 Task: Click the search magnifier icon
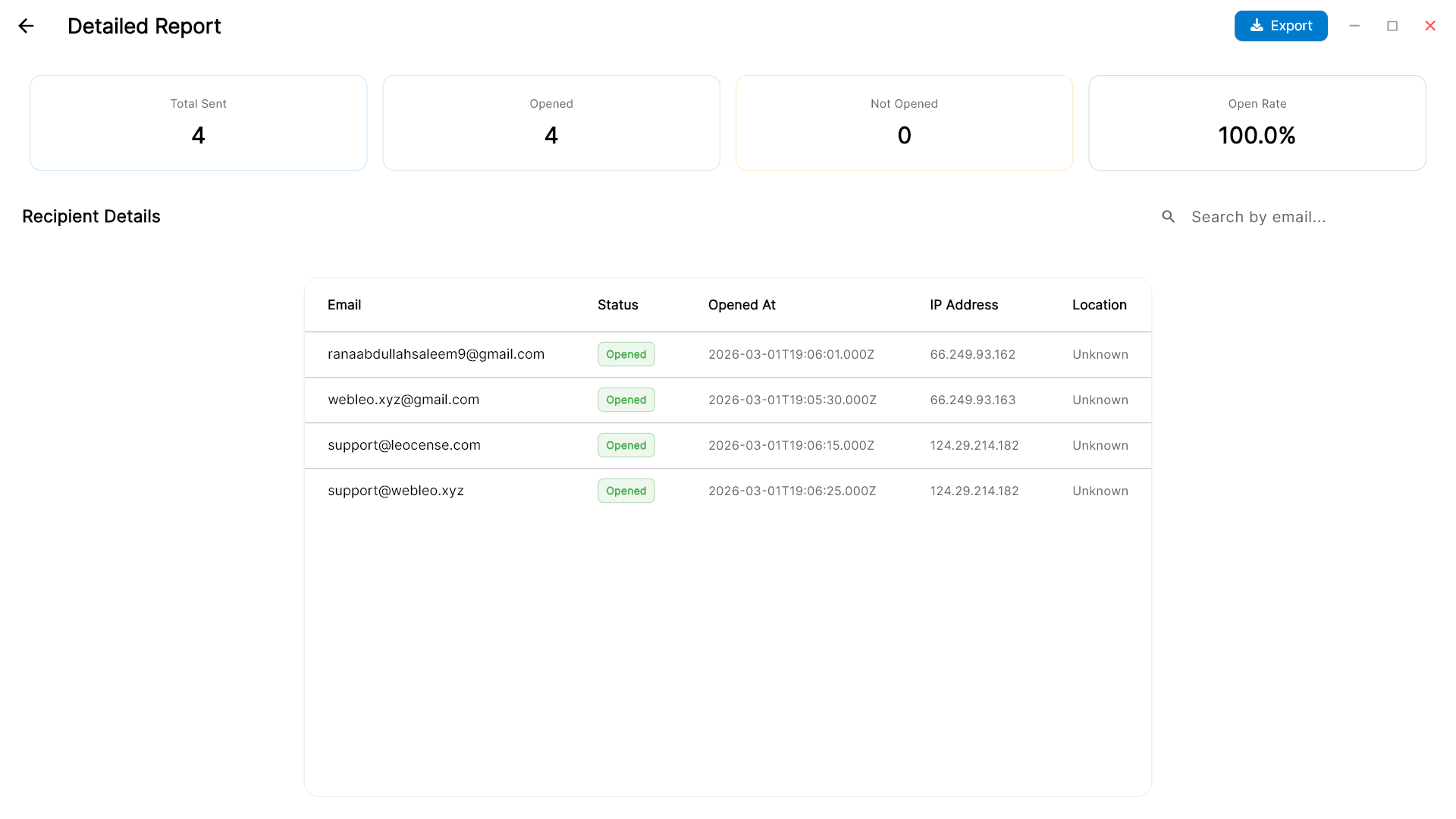1169,217
